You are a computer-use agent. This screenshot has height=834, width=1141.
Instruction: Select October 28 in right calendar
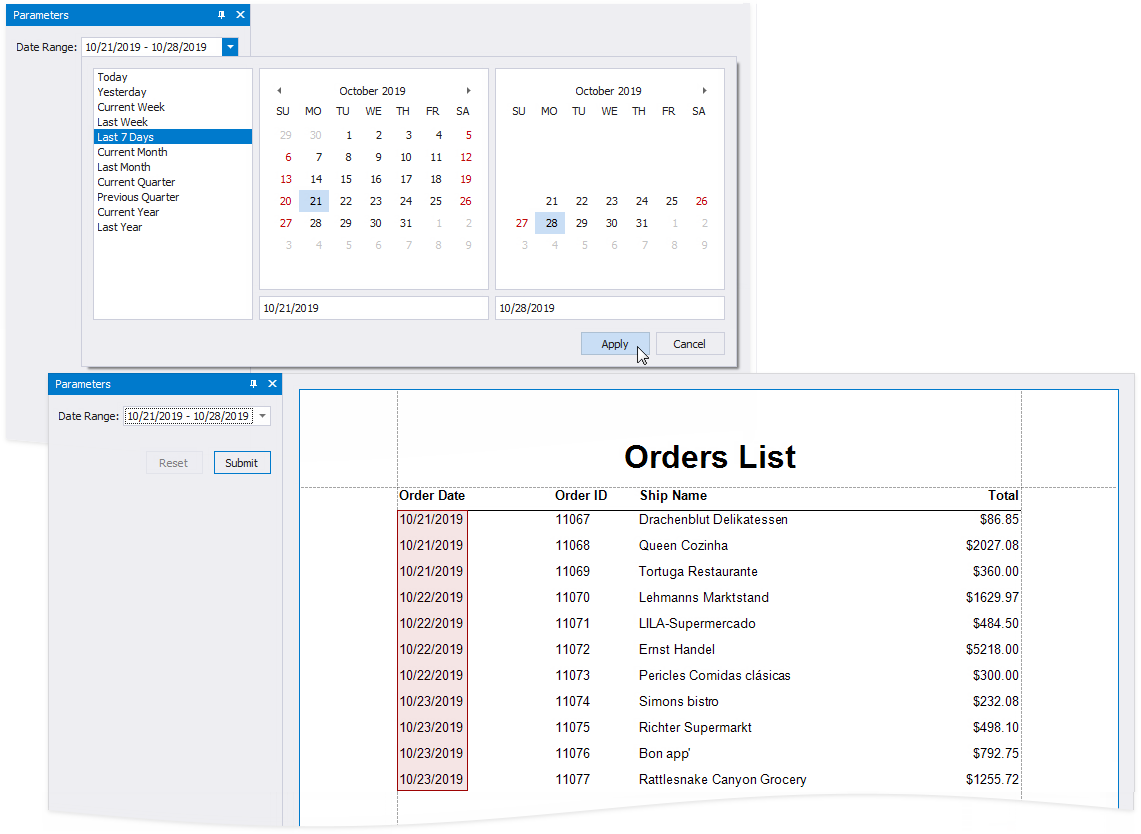point(551,223)
